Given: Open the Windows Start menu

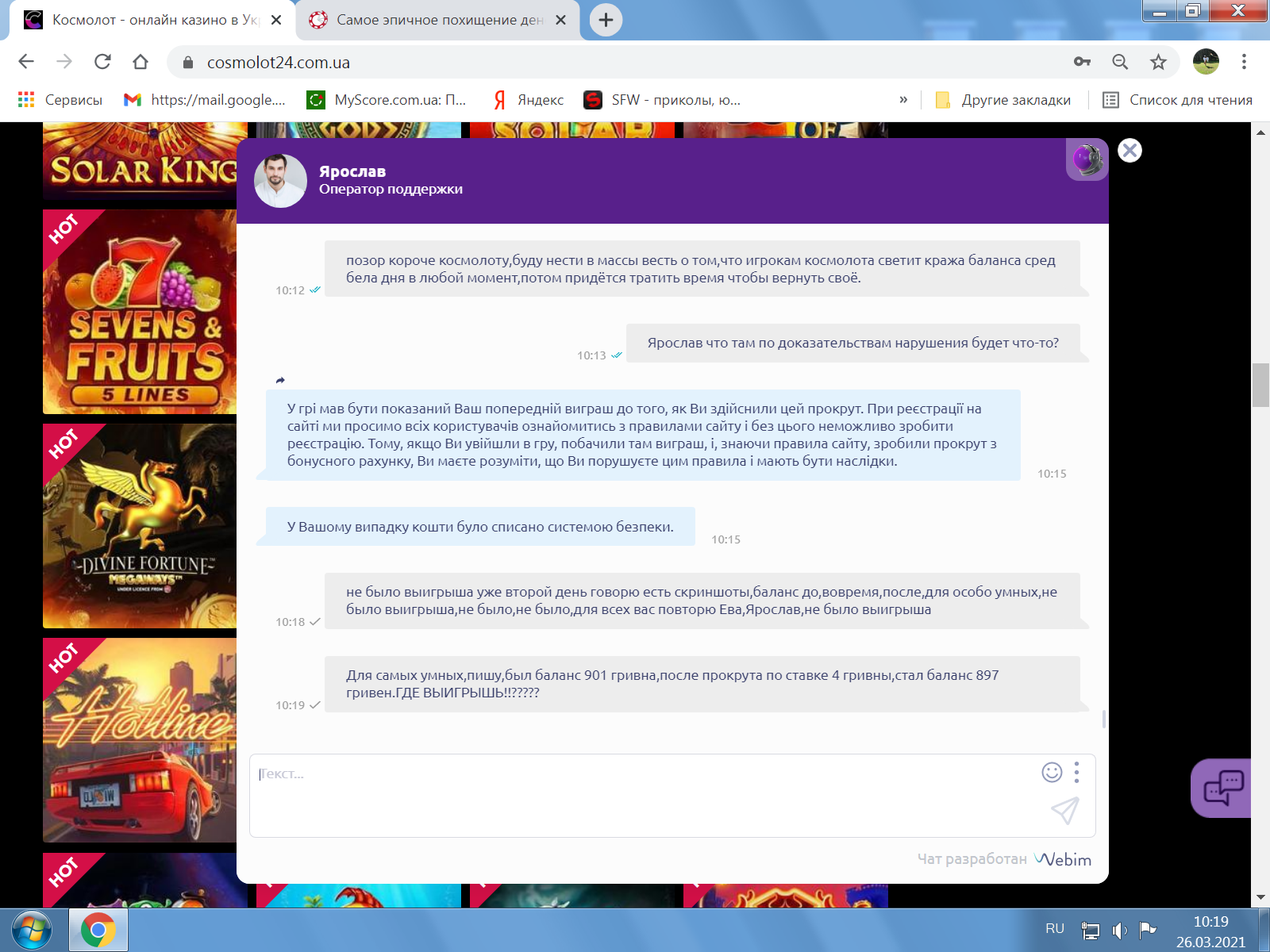Looking at the screenshot, I should coord(32,930).
